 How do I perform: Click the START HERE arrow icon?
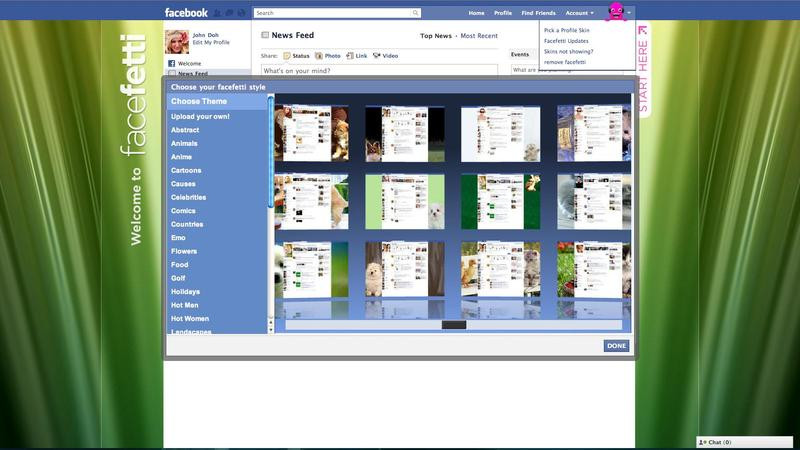642,31
